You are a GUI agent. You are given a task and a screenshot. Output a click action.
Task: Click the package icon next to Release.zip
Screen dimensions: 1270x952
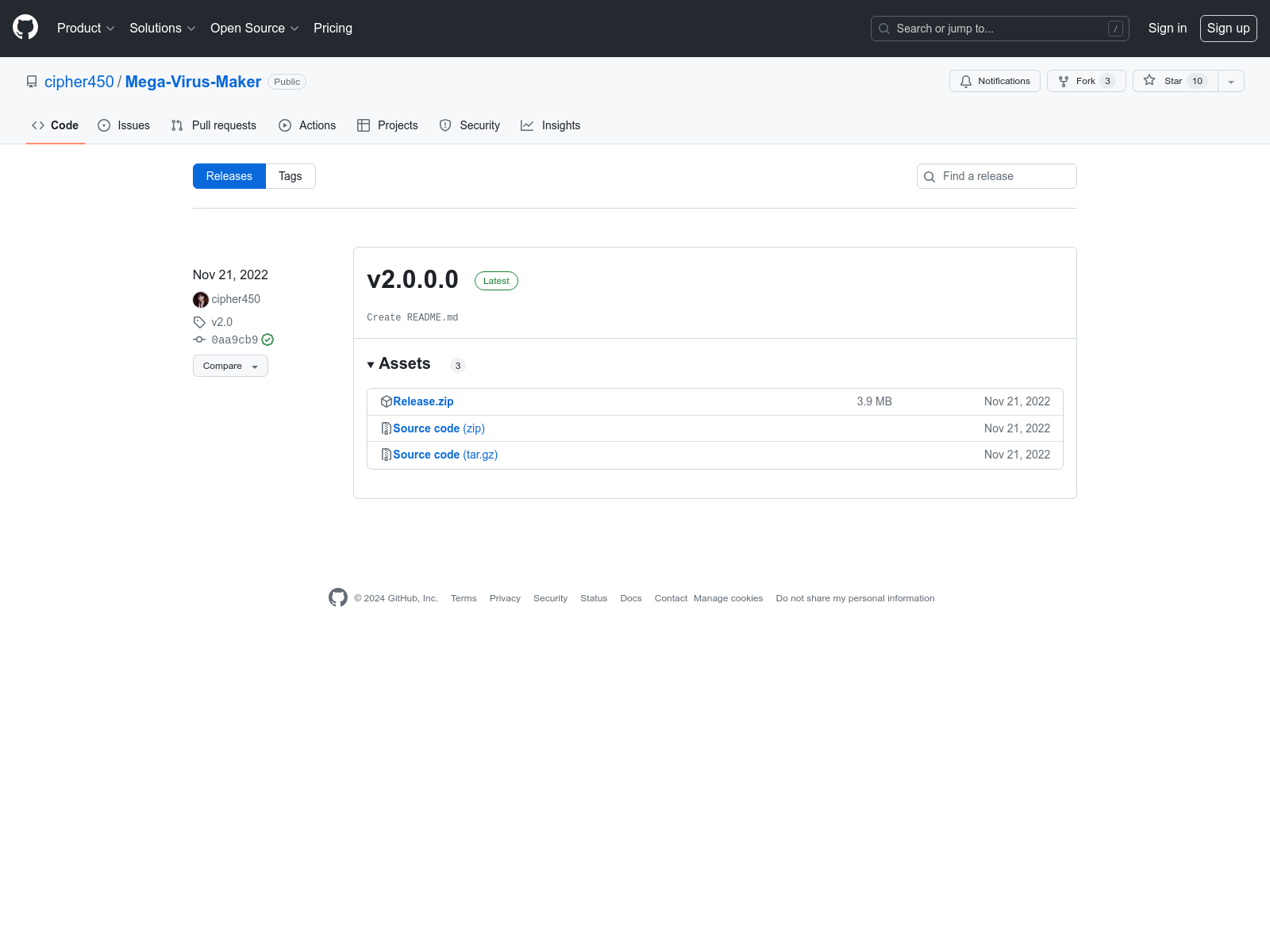point(387,401)
